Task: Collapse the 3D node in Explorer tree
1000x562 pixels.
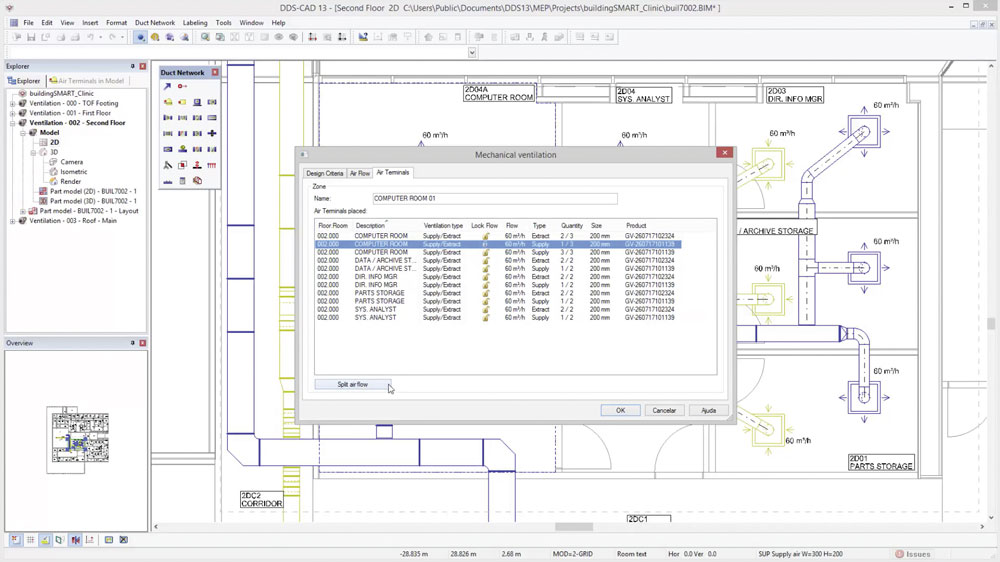Action: 33,152
